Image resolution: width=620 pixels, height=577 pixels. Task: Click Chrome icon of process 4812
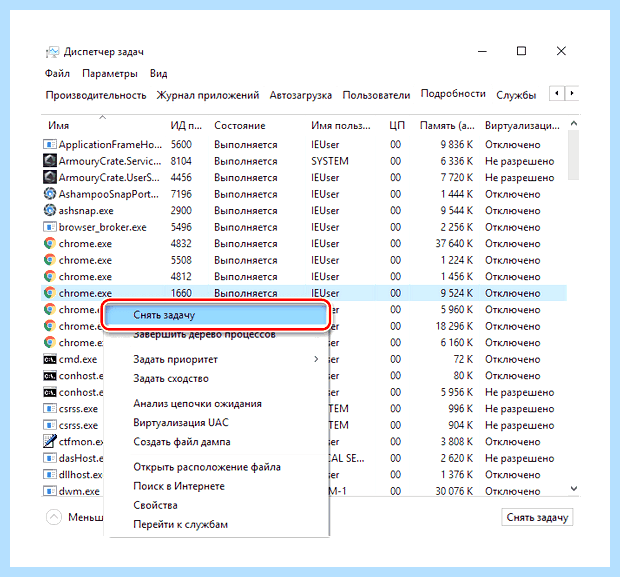tap(49, 276)
